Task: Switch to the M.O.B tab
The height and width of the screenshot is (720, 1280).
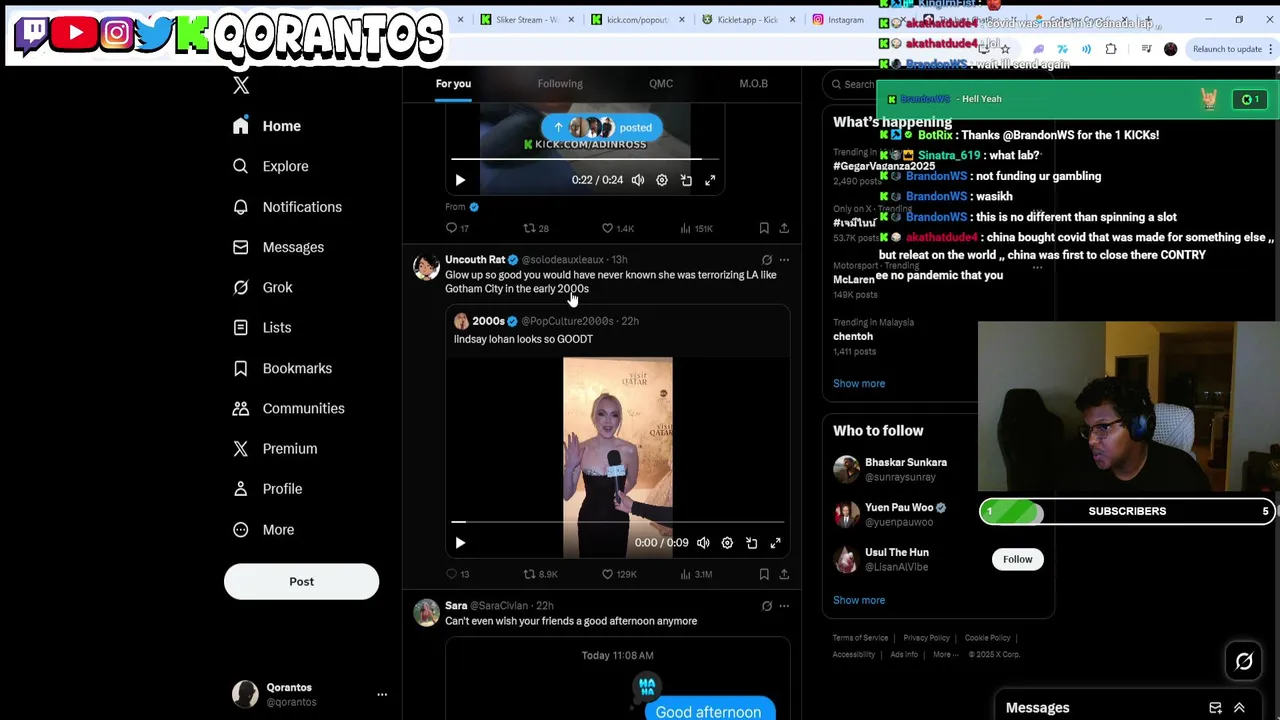Action: 753,84
